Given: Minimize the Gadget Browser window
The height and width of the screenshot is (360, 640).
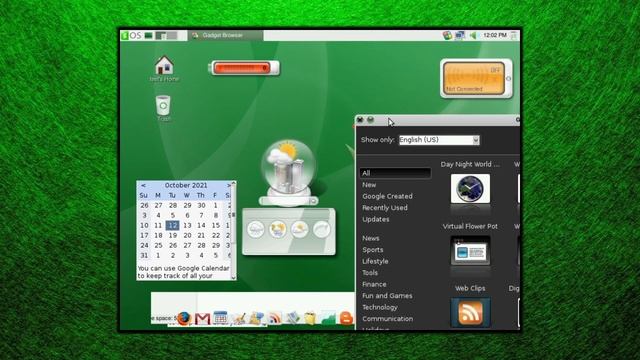Looking at the screenshot, I should point(370,120).
